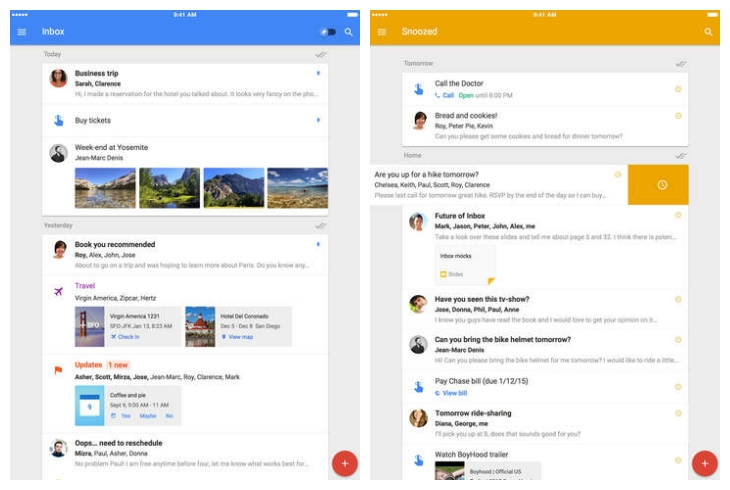This screenshot has height=490, width=730.
Task: Tap the search icon in the Inbox header
Action: [x=349, y=32]
